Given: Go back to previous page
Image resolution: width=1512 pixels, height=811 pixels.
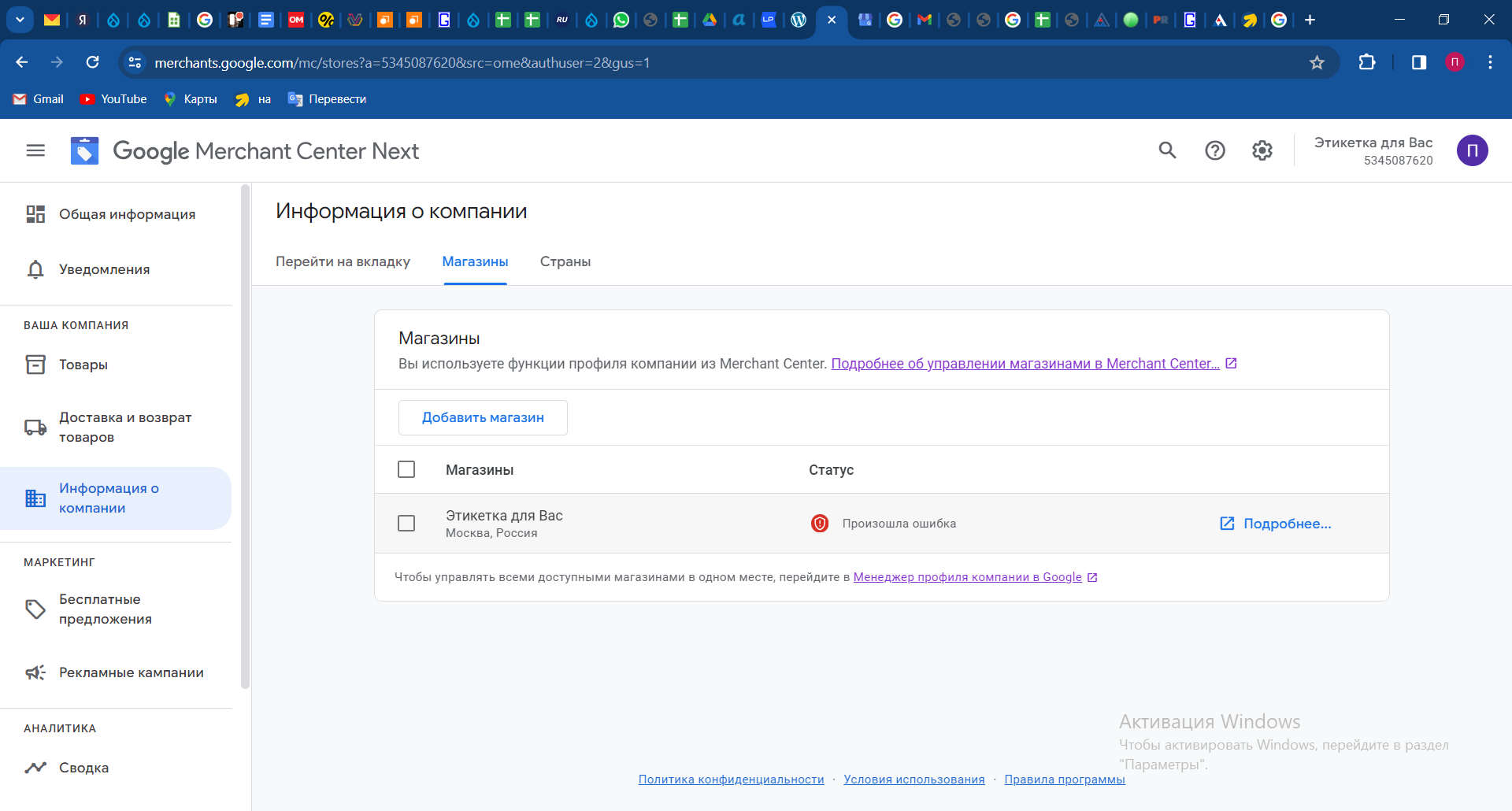Looking at the screenshot, I should click(x=22, y=62).
